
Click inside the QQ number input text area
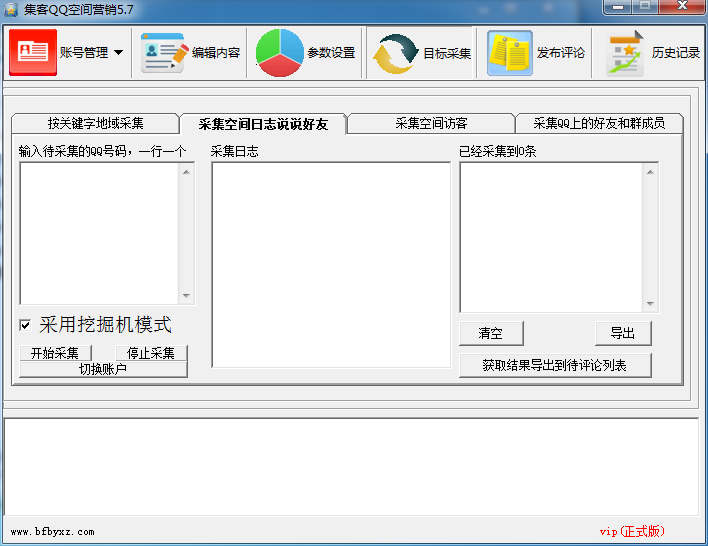99,232
